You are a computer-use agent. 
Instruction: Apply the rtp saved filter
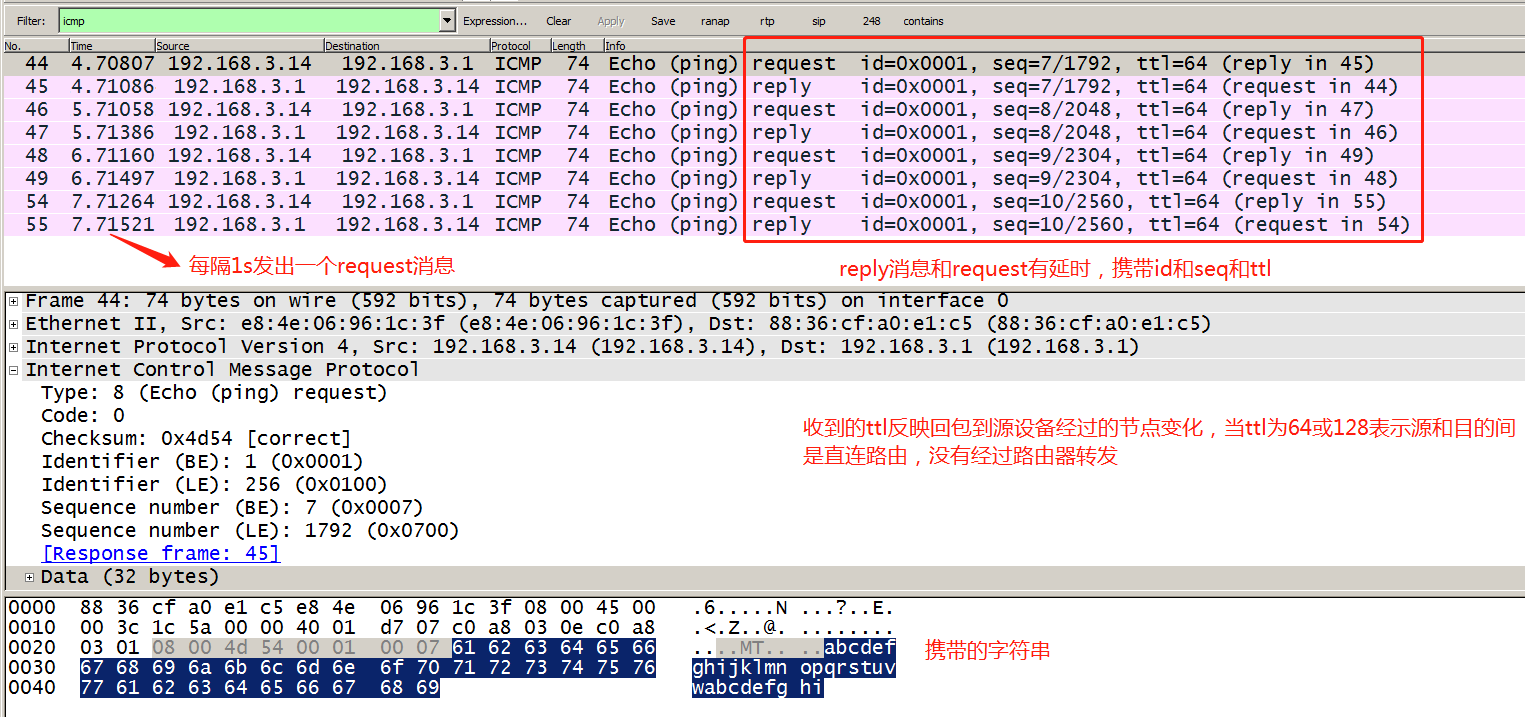(767, 21)
